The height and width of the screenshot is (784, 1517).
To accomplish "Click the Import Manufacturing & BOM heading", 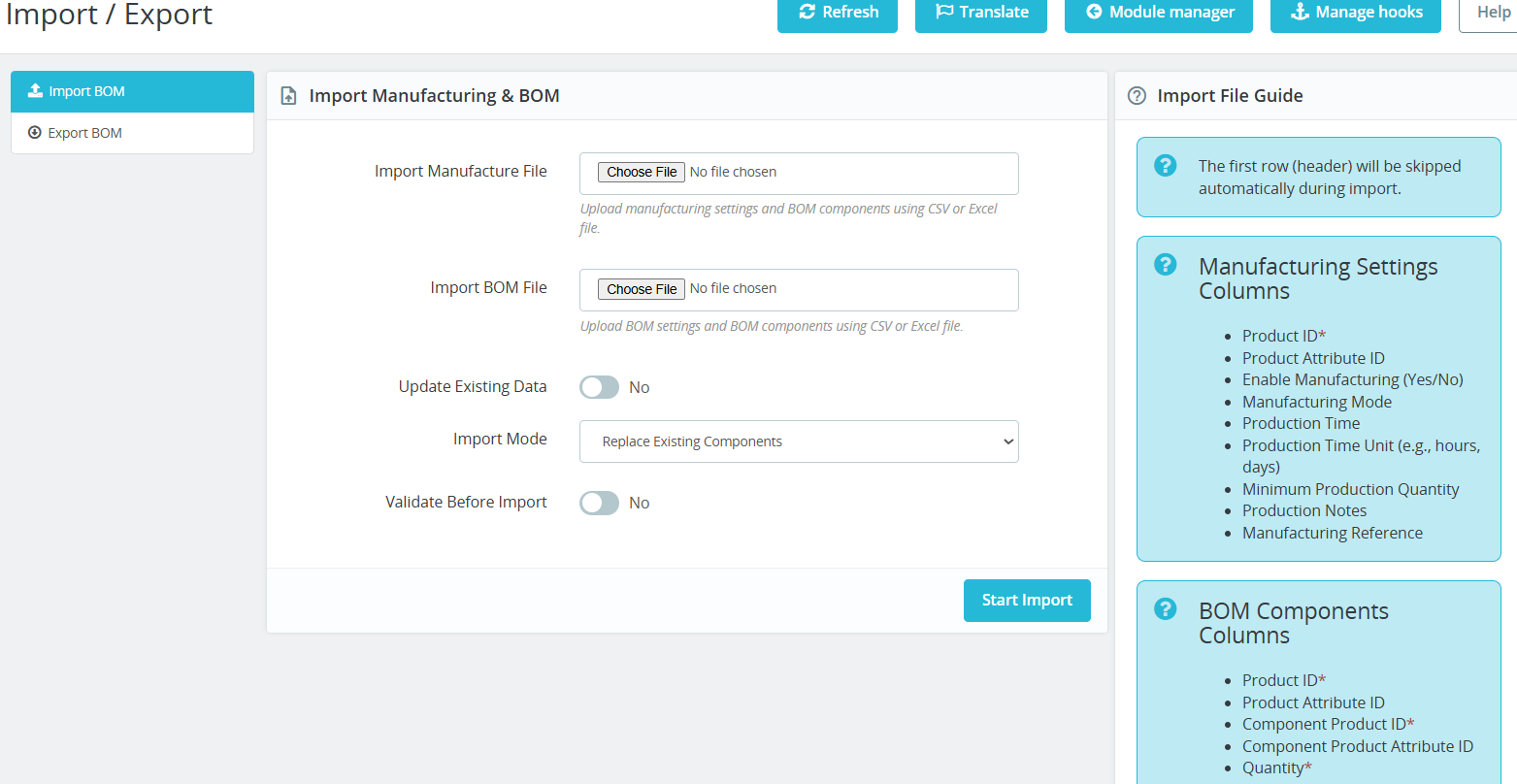I will tap(434, 96).
